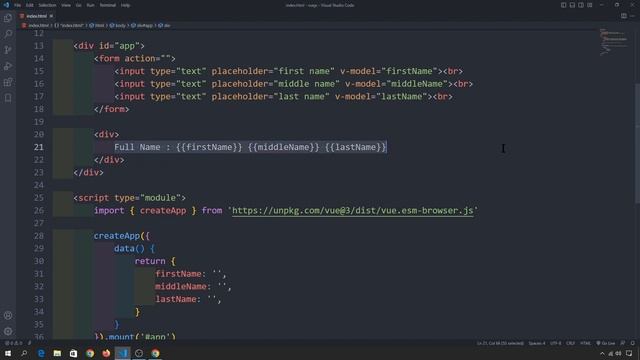The height and width of the screenshot is (360, 640).
Task: Expand the html breadcrumb segment
Action: click(97, 25)
